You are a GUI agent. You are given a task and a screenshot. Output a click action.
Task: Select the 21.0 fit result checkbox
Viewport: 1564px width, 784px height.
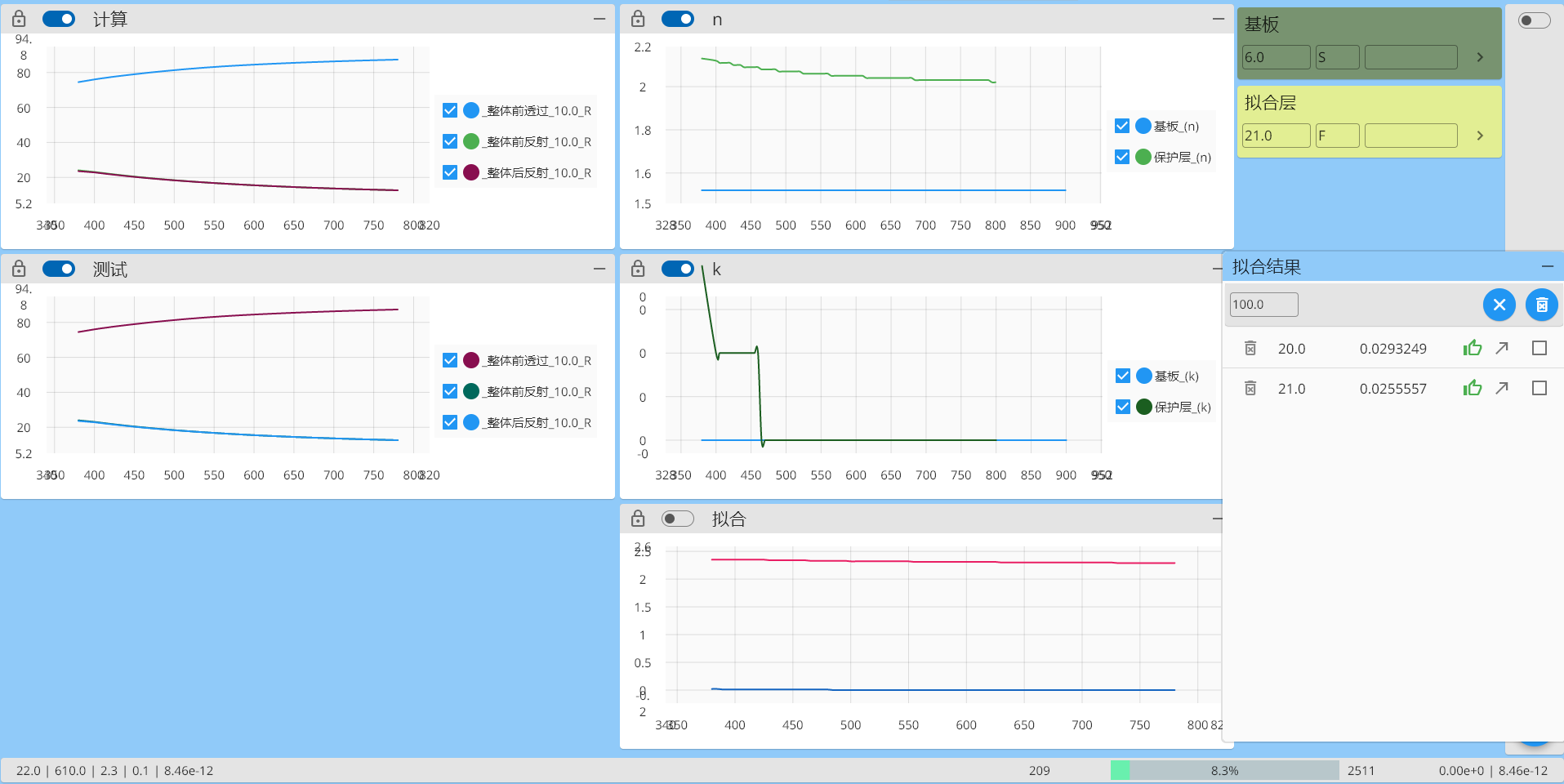click(1539, 388)
